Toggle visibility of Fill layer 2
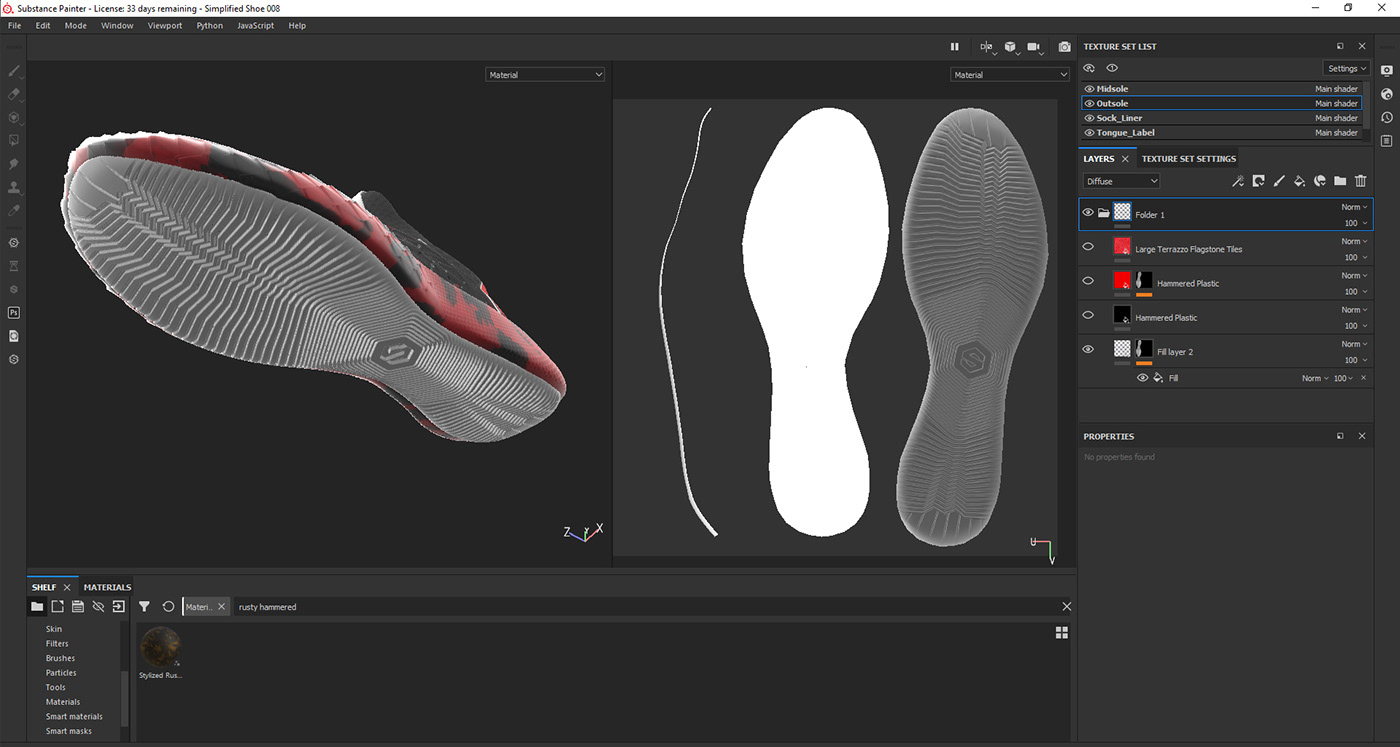Image resolution: width=1400 pixels, height=747 pixels. 1088,349
